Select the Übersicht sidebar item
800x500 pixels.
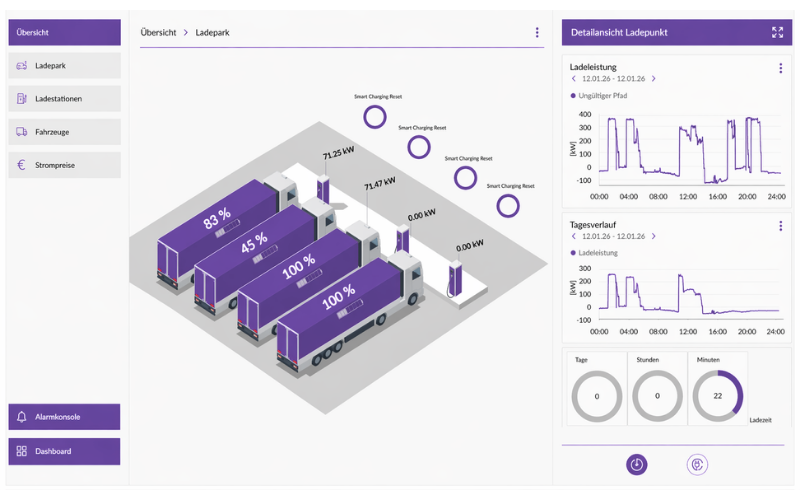(64, 33)
